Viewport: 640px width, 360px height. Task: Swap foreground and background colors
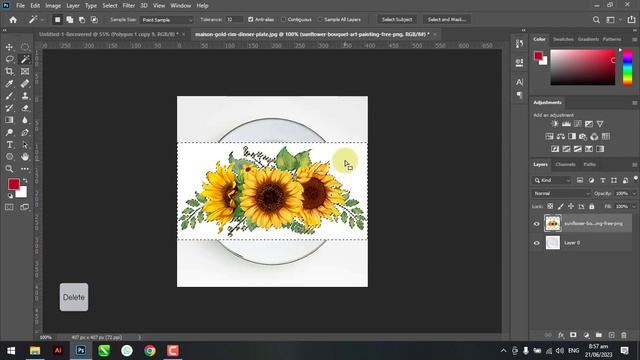click(x=25, y=180)
